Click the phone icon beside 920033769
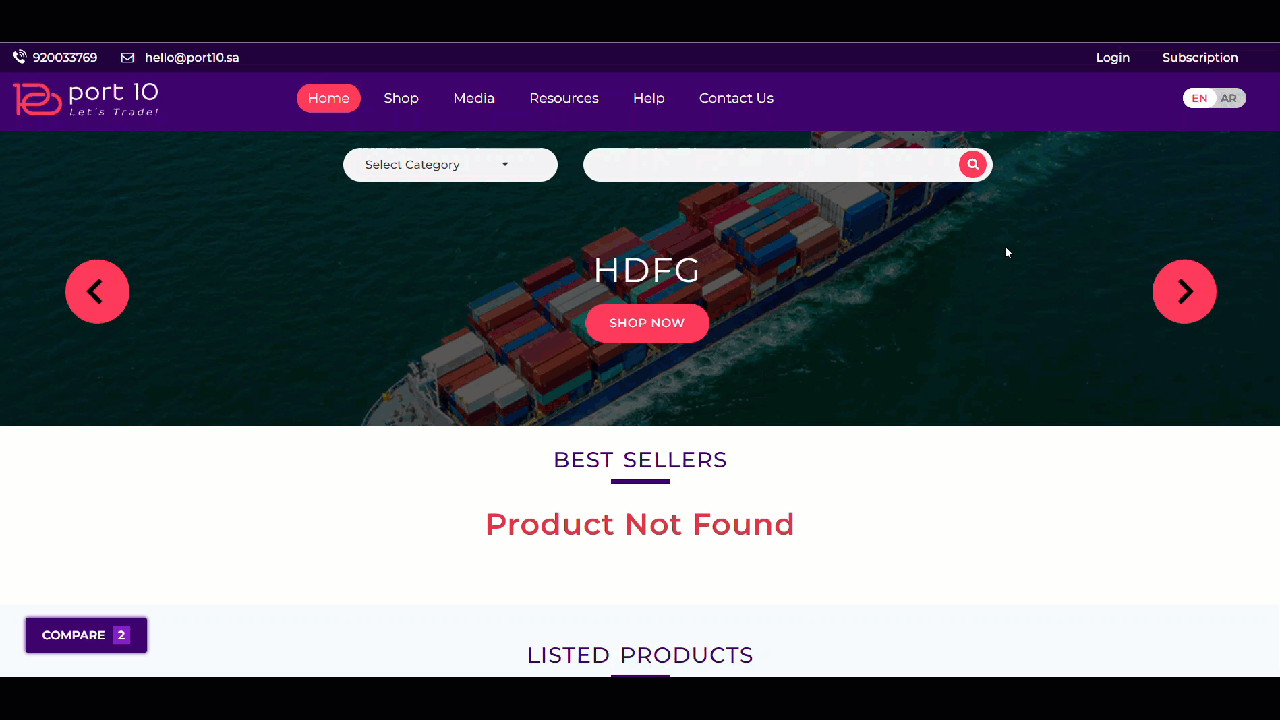 19,58
